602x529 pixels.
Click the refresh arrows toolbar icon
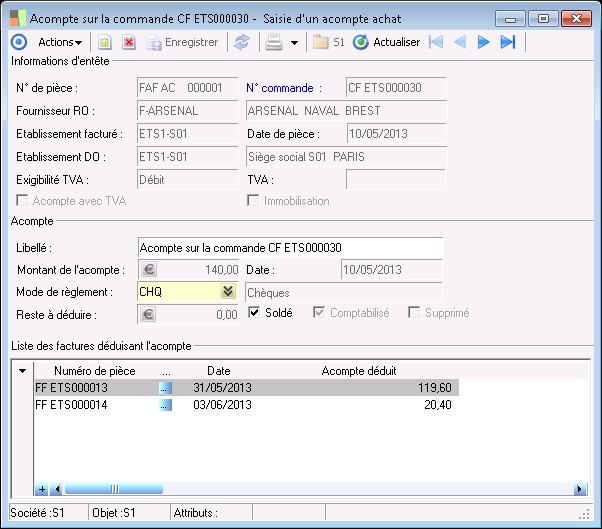(241, 42)
